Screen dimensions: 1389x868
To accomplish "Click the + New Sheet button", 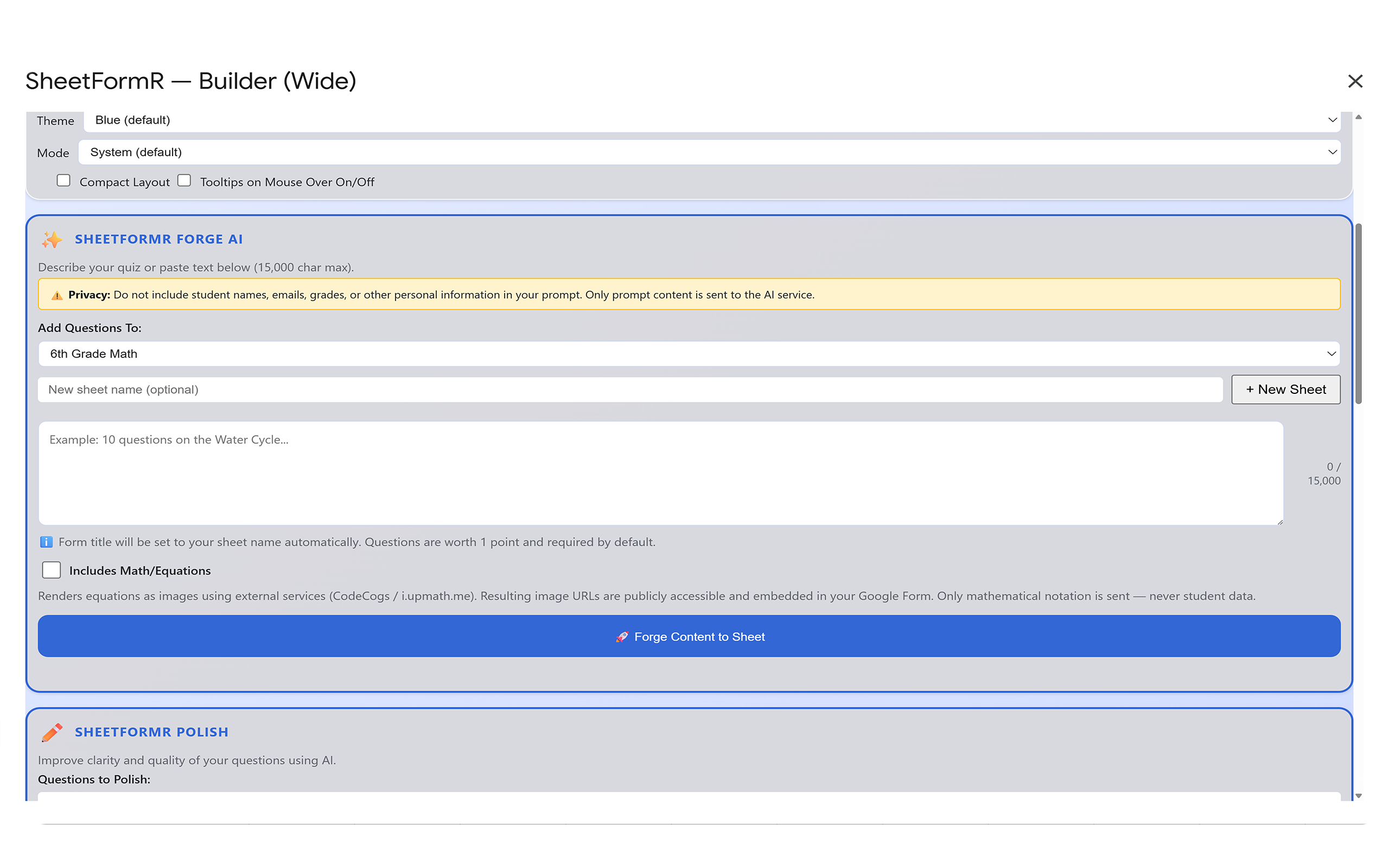I will point(1286,389).
